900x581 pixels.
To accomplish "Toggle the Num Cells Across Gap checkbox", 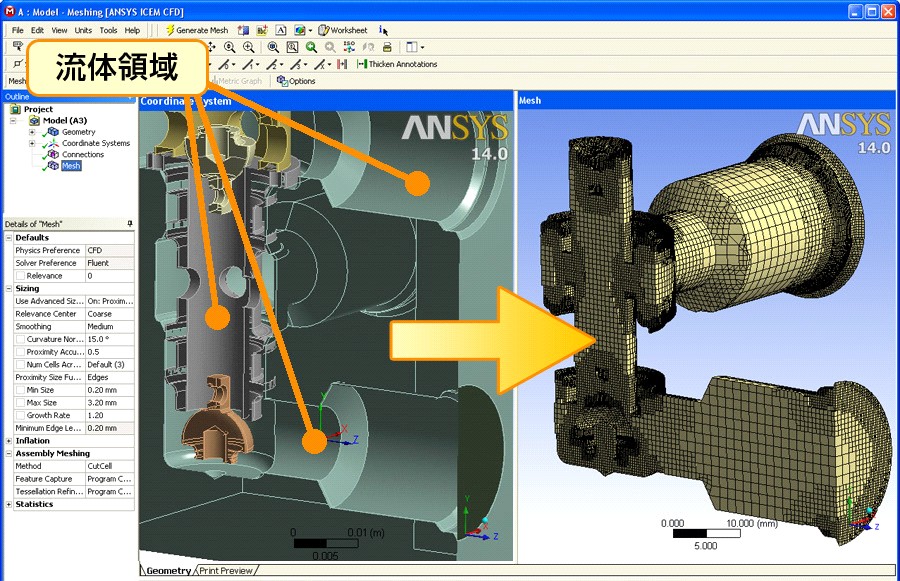I will click(x=21, y=365).
